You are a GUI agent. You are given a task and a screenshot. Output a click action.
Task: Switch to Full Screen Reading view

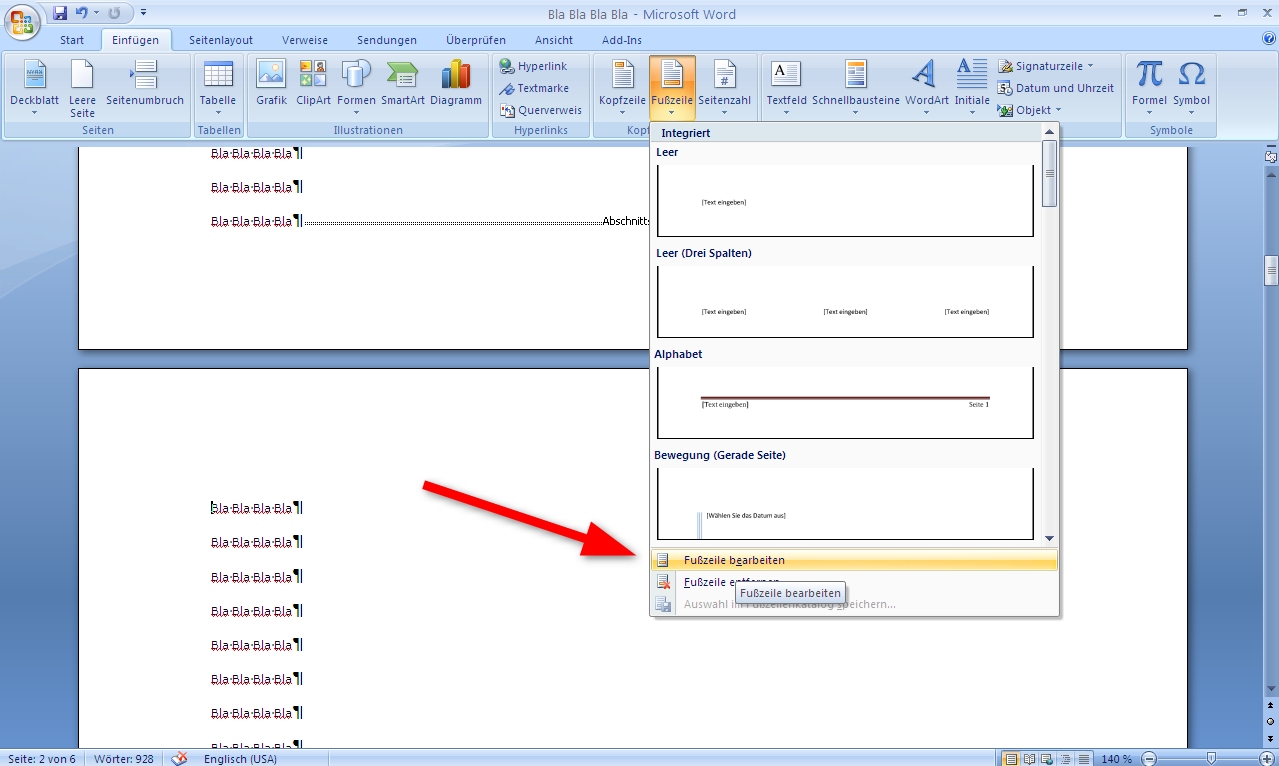(x=1029, y=759)
